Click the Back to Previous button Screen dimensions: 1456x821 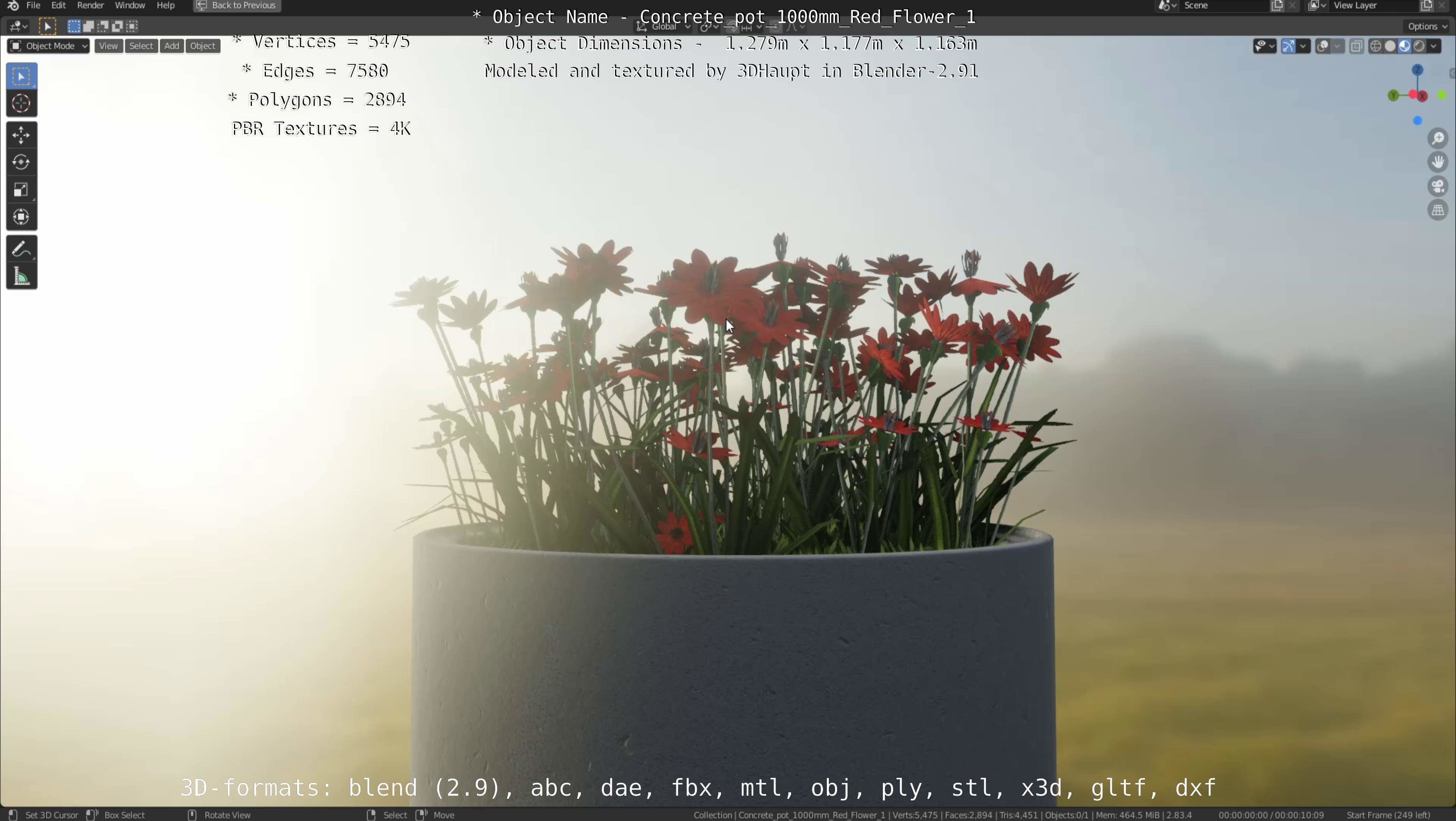coord(237,6)
